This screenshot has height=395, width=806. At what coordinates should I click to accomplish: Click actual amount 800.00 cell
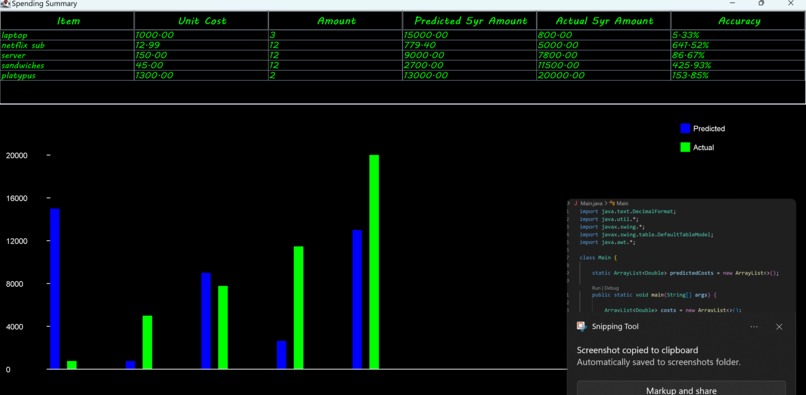[x=604, y=35]
